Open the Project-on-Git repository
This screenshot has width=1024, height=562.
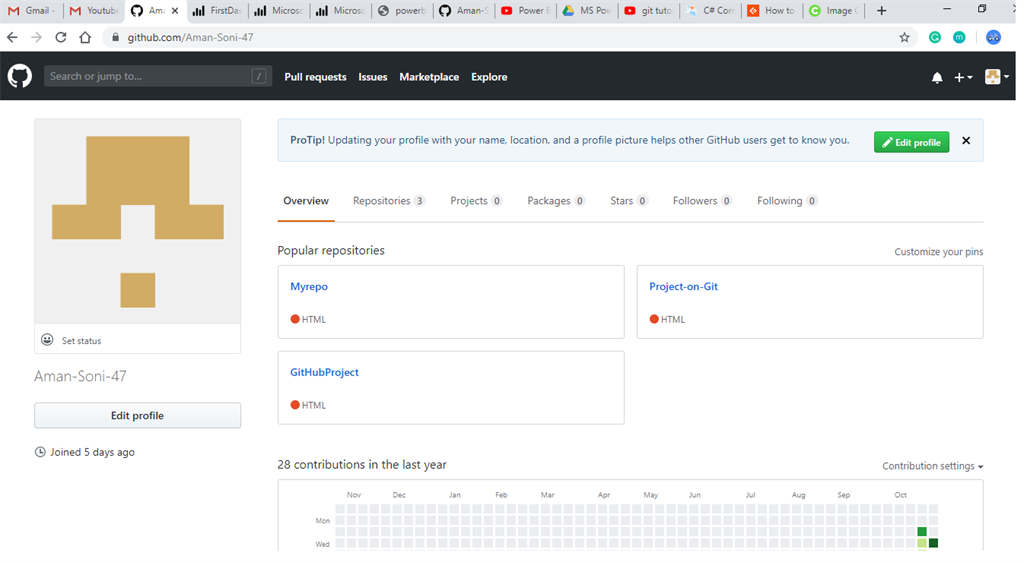(683, 287)
